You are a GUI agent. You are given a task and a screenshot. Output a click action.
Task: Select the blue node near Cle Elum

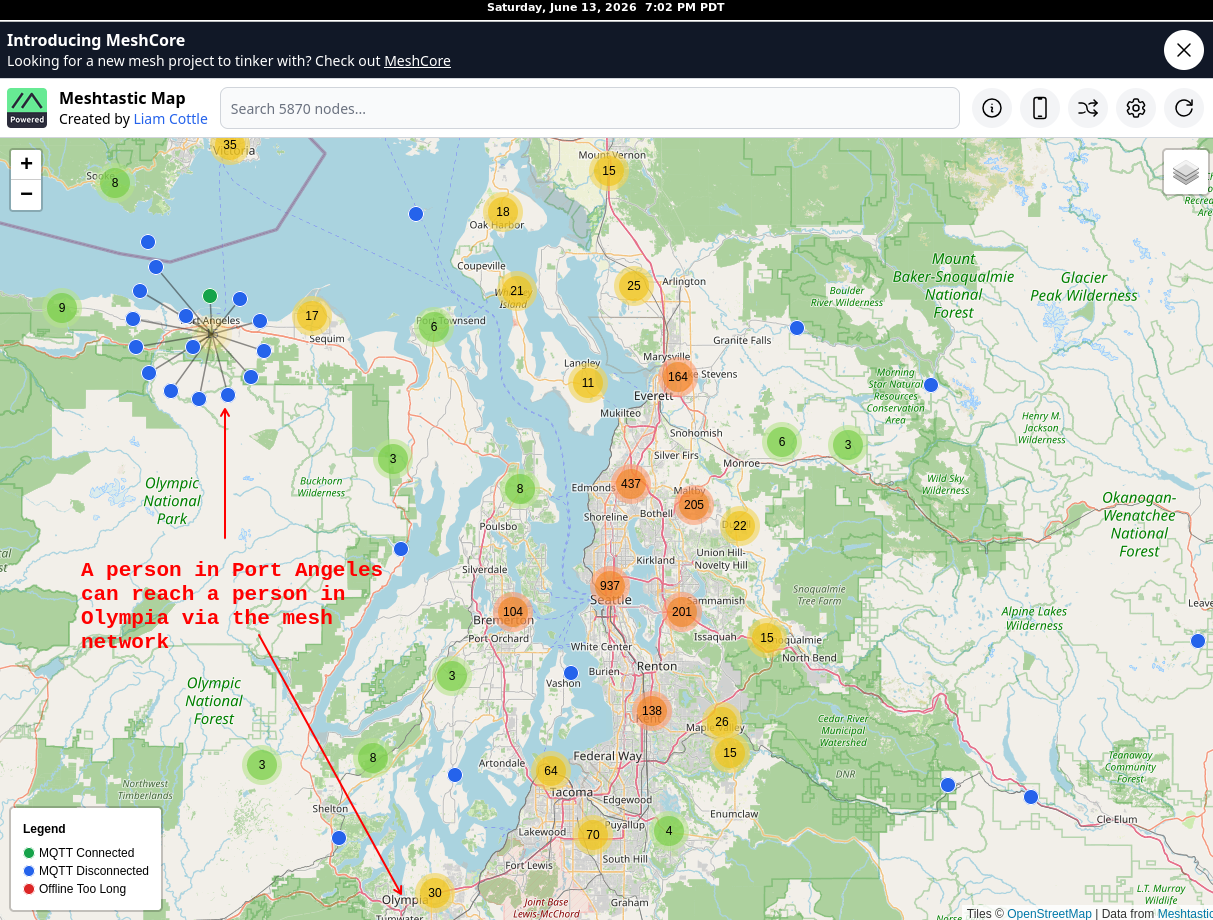pos(1031,797)
